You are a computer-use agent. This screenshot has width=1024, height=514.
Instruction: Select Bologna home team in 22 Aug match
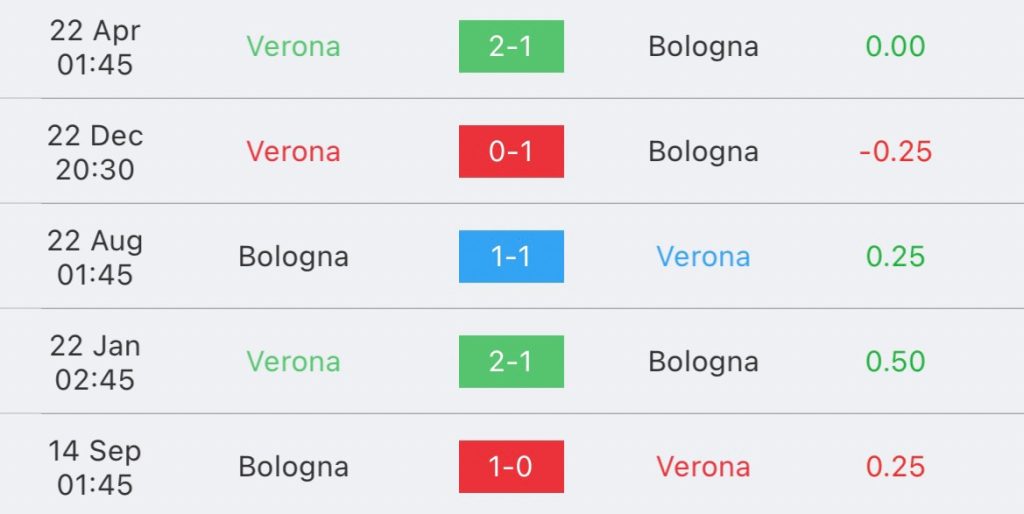coord(293,257)
